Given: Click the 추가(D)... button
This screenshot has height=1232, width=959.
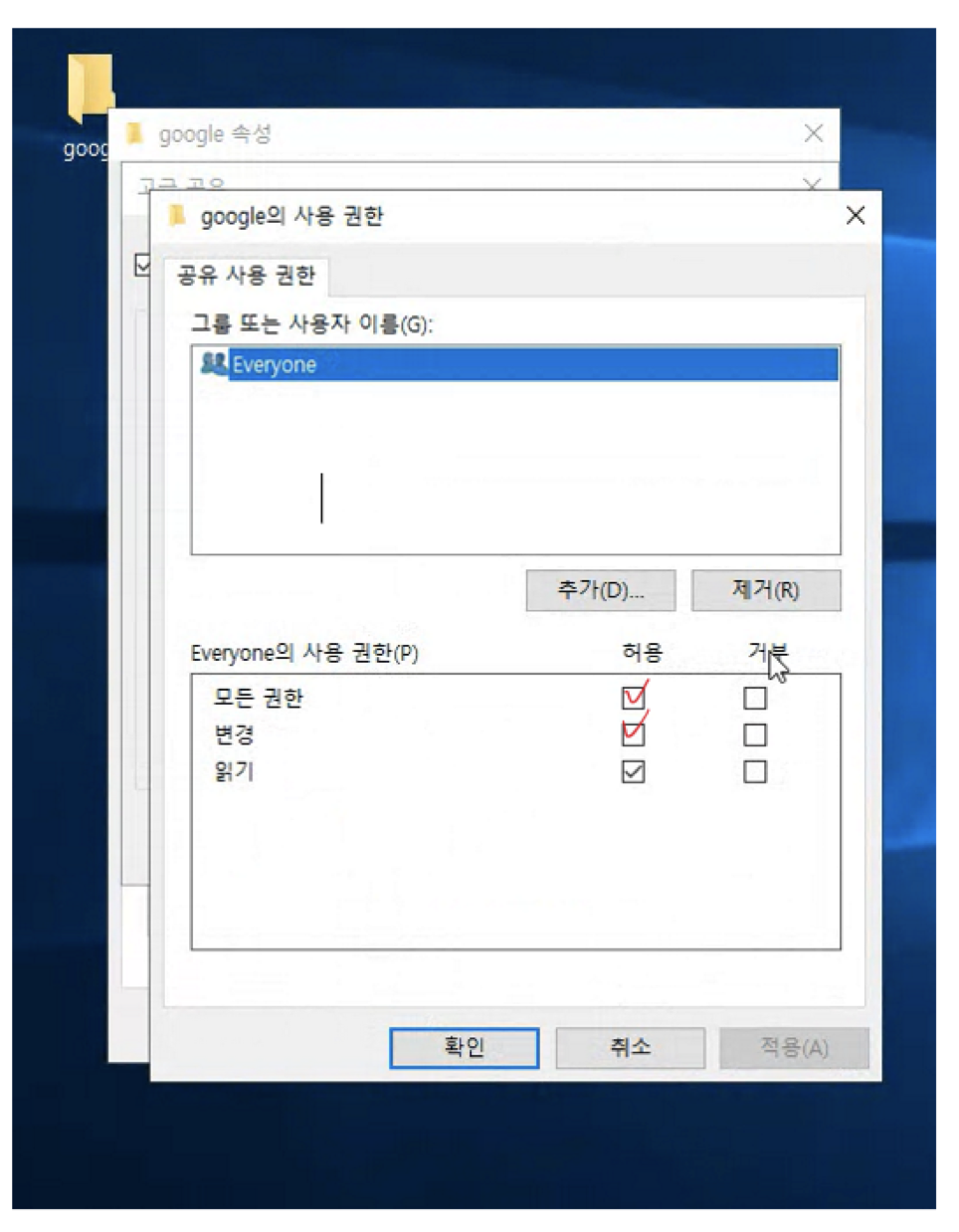Looking at the screenshot, I should coord(601,590).
